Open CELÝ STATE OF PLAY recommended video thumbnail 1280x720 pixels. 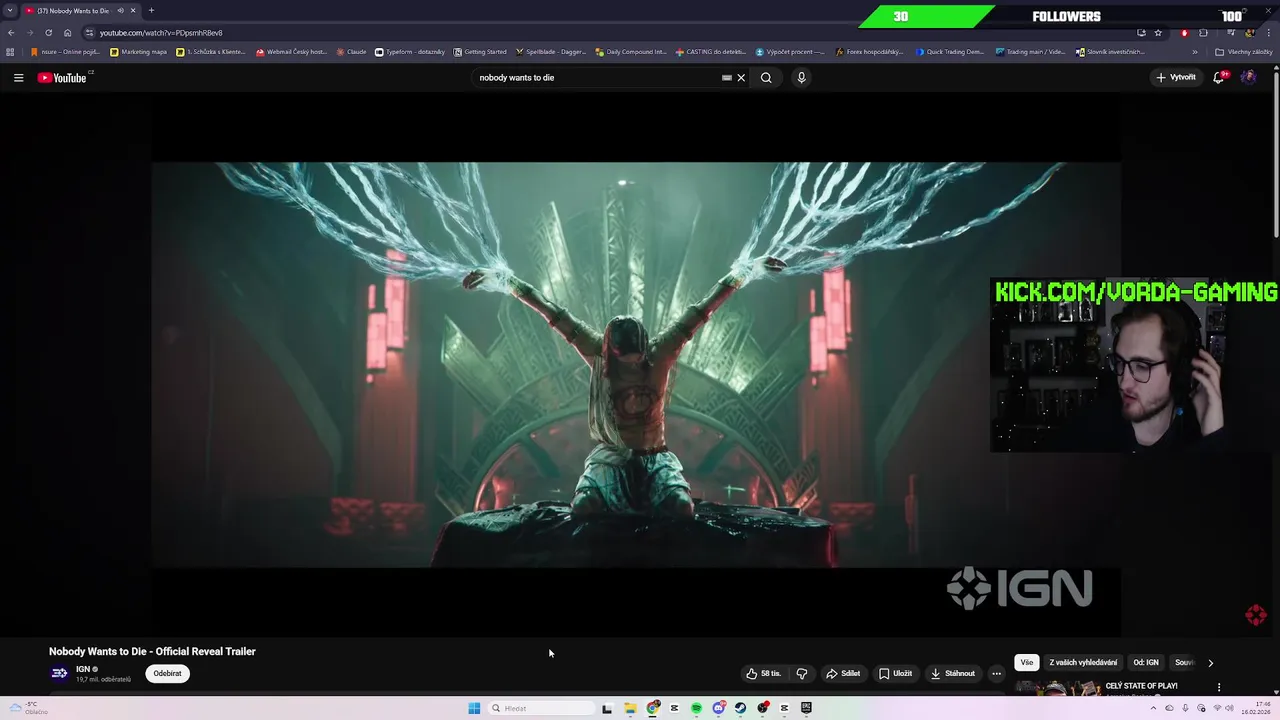[1058, 688]
